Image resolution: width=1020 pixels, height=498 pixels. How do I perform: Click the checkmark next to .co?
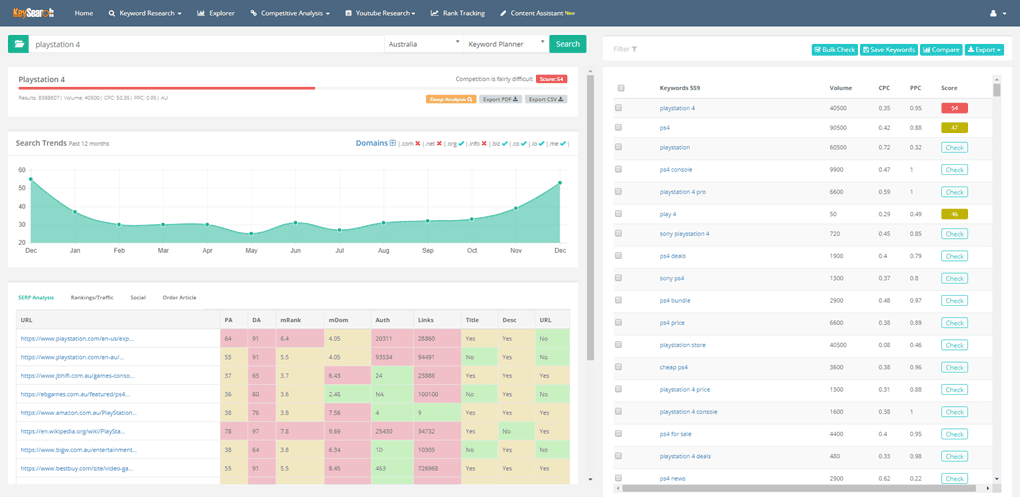click(524, 144)
